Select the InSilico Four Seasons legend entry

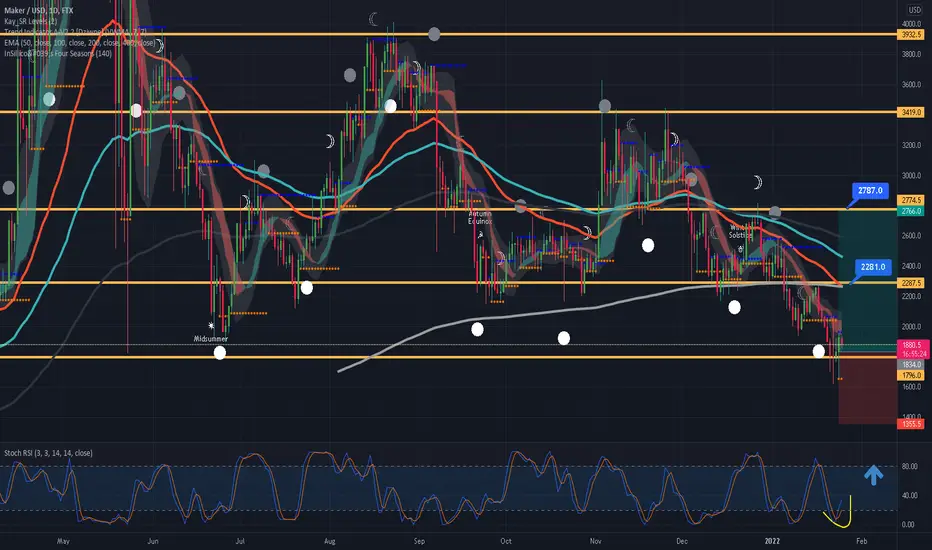pos(58,54)
